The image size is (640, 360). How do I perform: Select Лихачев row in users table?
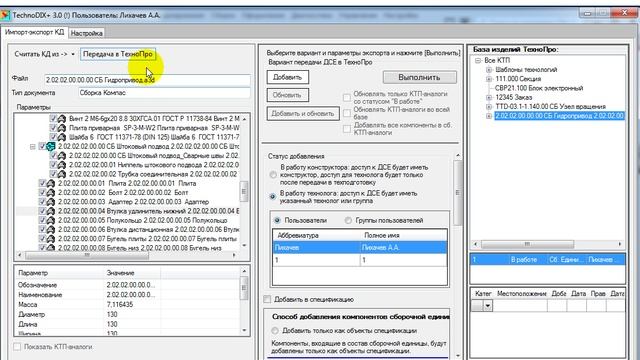point(360,248)
